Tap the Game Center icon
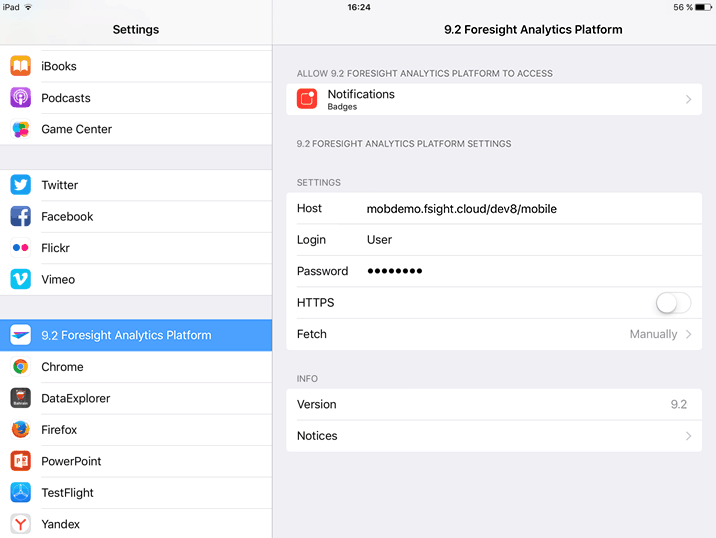This screenshot has height=538, width=716. (21, 129)
